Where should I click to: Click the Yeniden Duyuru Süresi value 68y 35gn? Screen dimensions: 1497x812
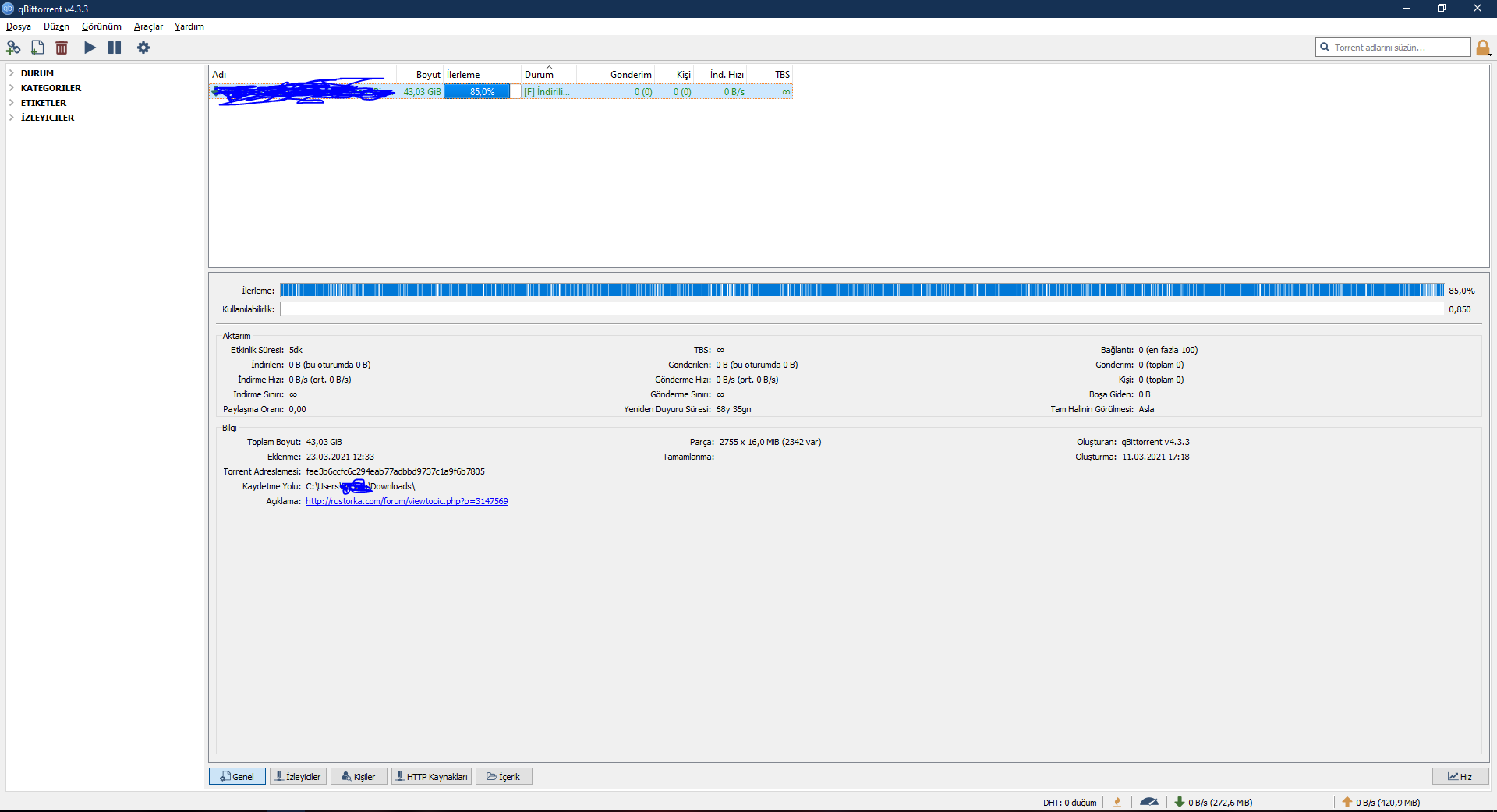click(x=734, y=409)
